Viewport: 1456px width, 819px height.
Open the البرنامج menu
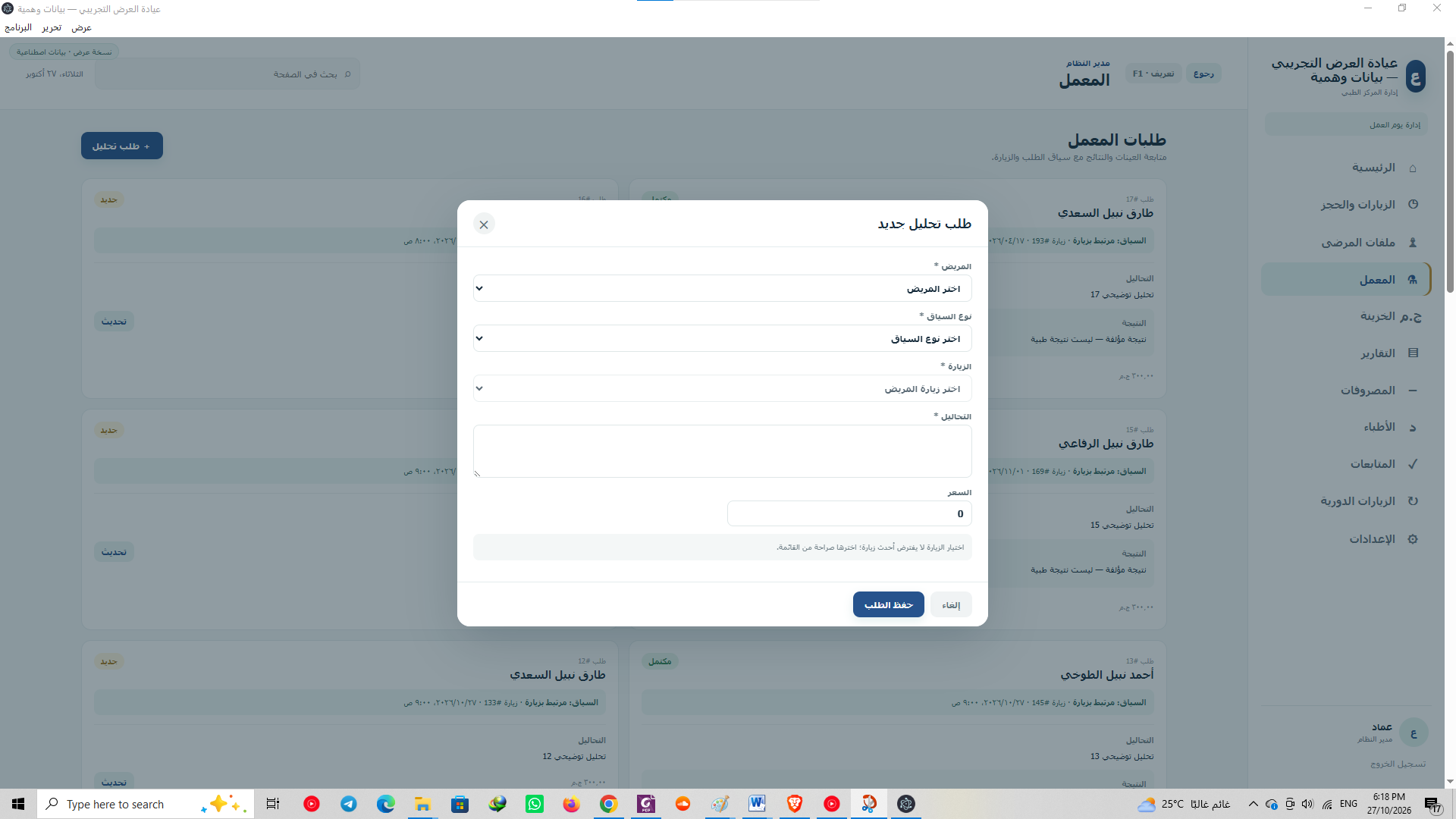(x=18, y=27)
